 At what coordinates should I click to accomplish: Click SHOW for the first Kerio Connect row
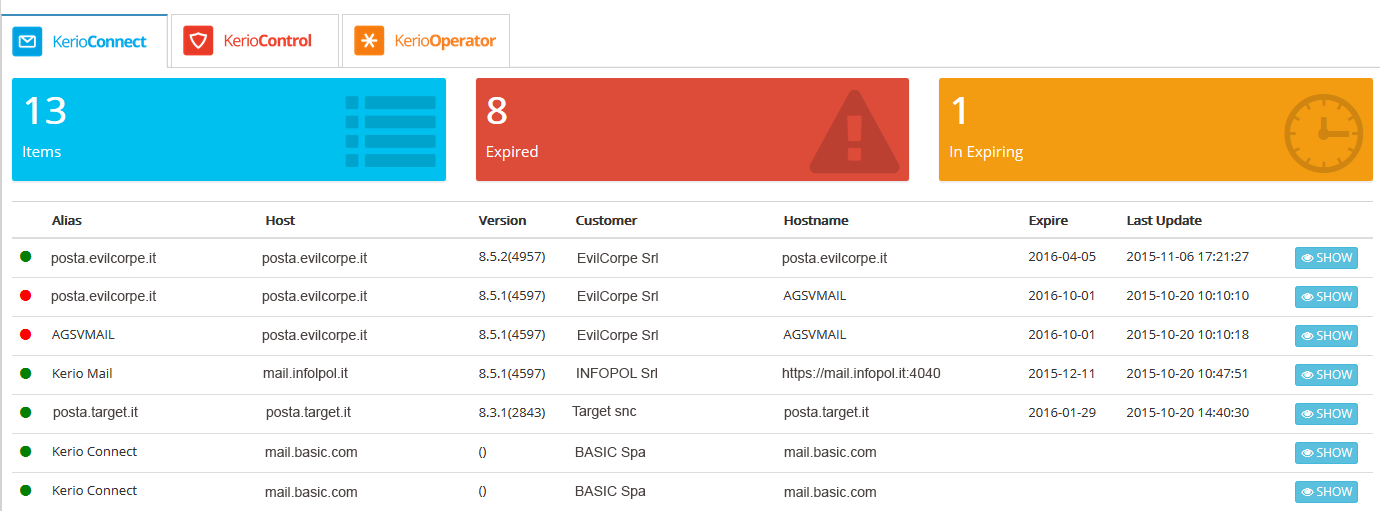point(1326,453)
